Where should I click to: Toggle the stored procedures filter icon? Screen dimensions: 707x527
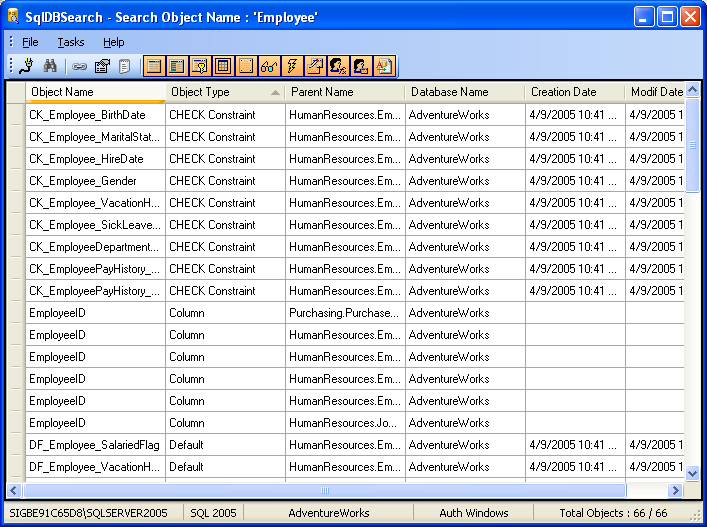click(x=315, y=66)
